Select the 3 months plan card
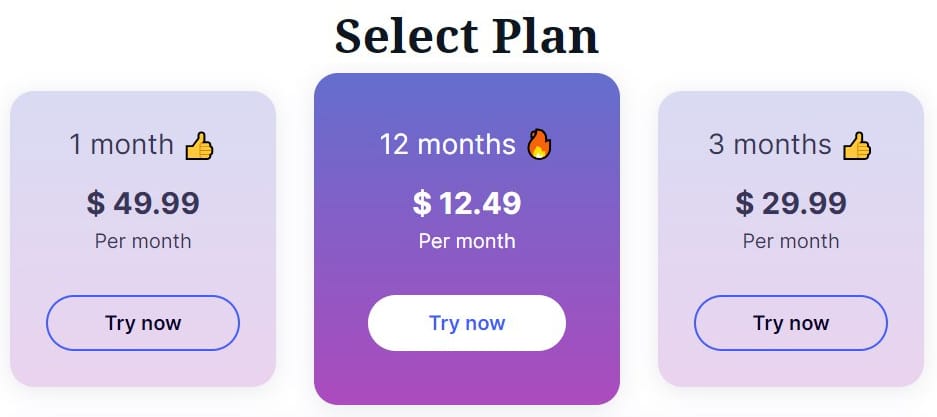 pos(791,239)
